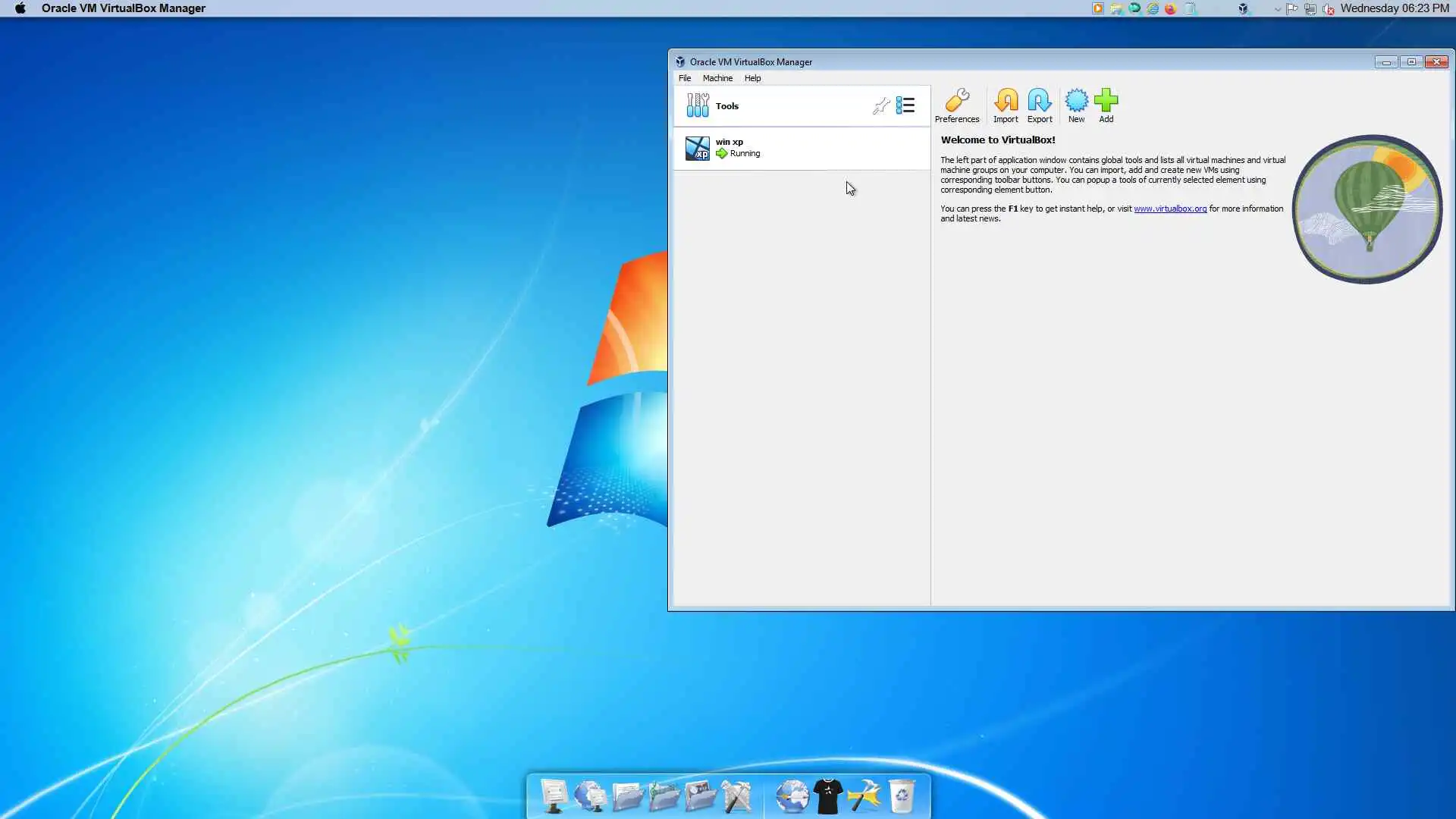Screen dimensions: 1456x819
Task: Open the Tools list menu button
Action: click(x=905, y=105)
